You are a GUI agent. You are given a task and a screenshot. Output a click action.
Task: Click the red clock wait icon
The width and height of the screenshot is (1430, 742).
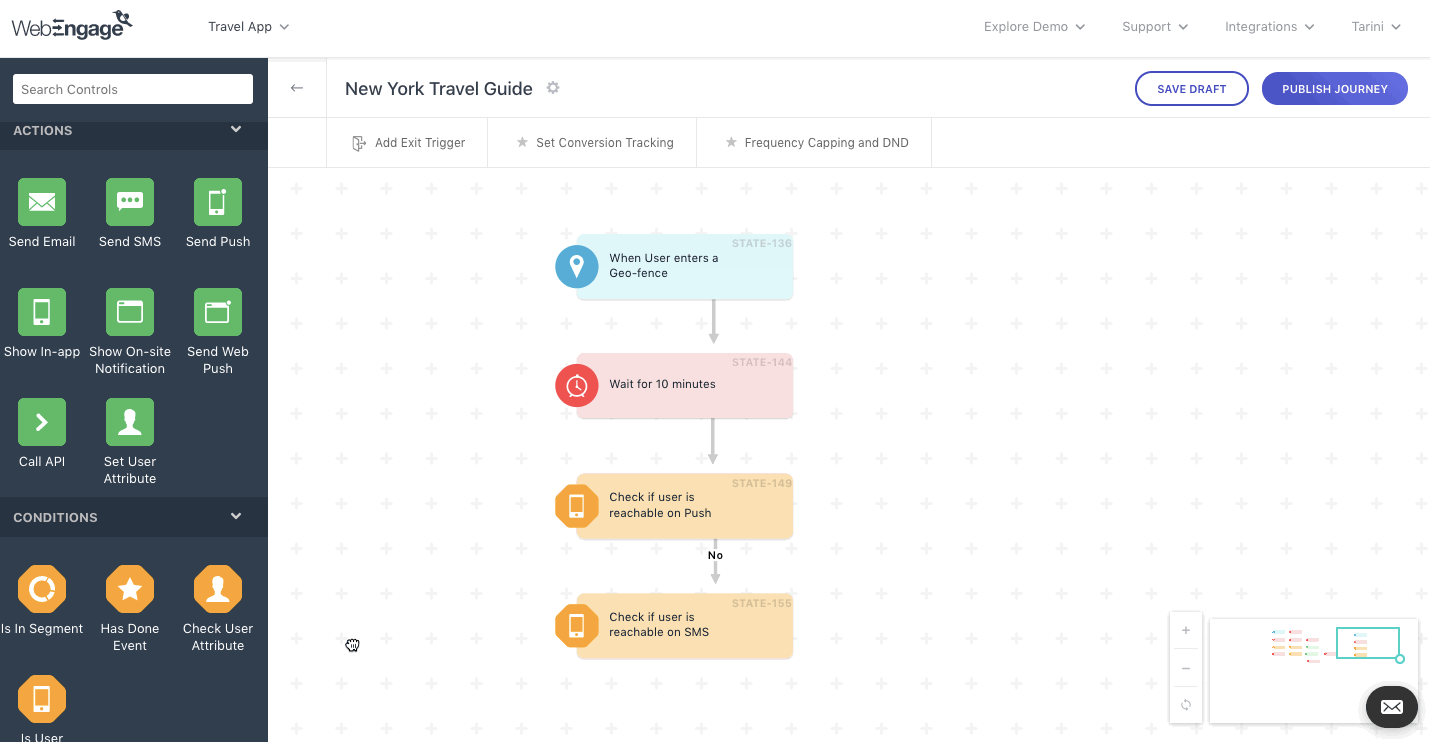577,385
